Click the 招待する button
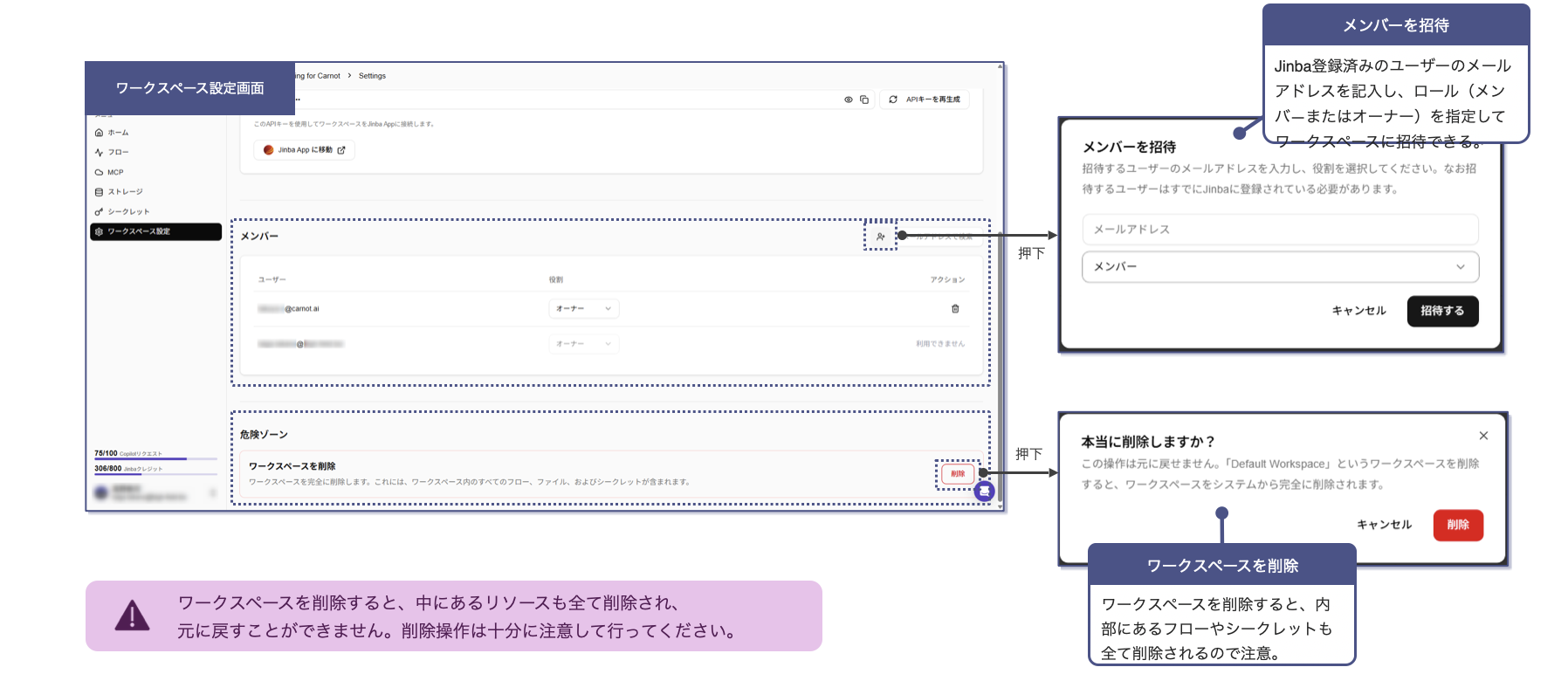 point(1442,311)
